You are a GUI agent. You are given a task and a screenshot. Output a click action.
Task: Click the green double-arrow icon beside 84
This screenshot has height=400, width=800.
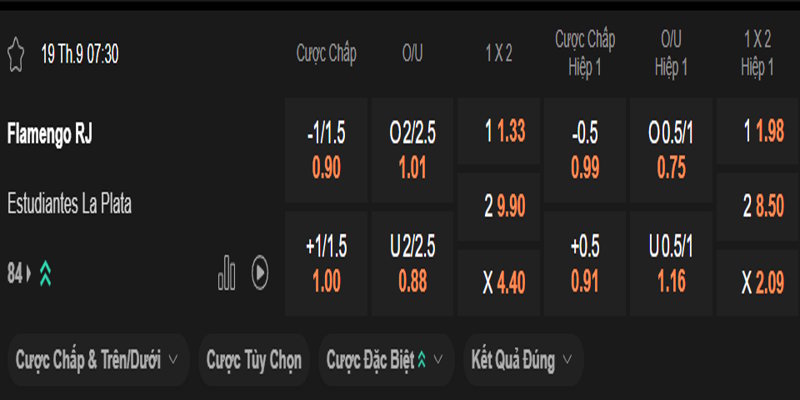pyautogui.click(x=45, y=273)
